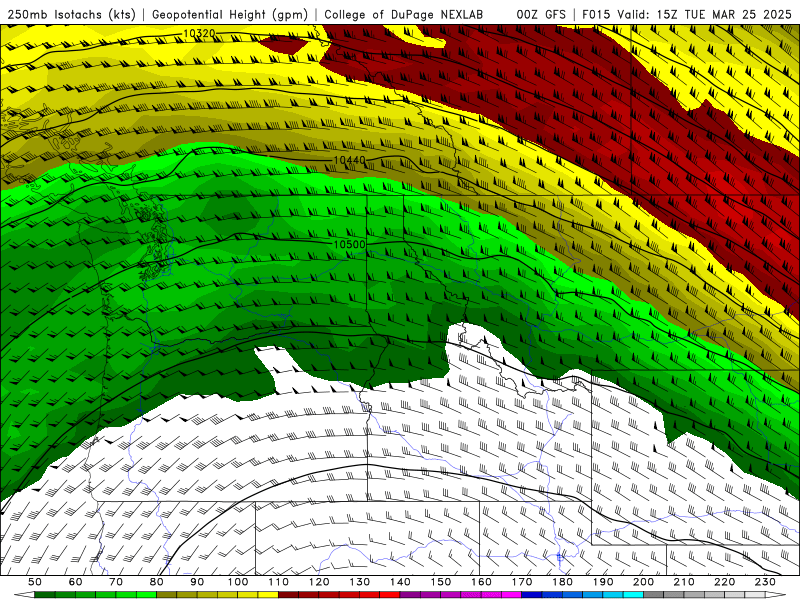Click the 150 value on the color scale

[441, 582]
